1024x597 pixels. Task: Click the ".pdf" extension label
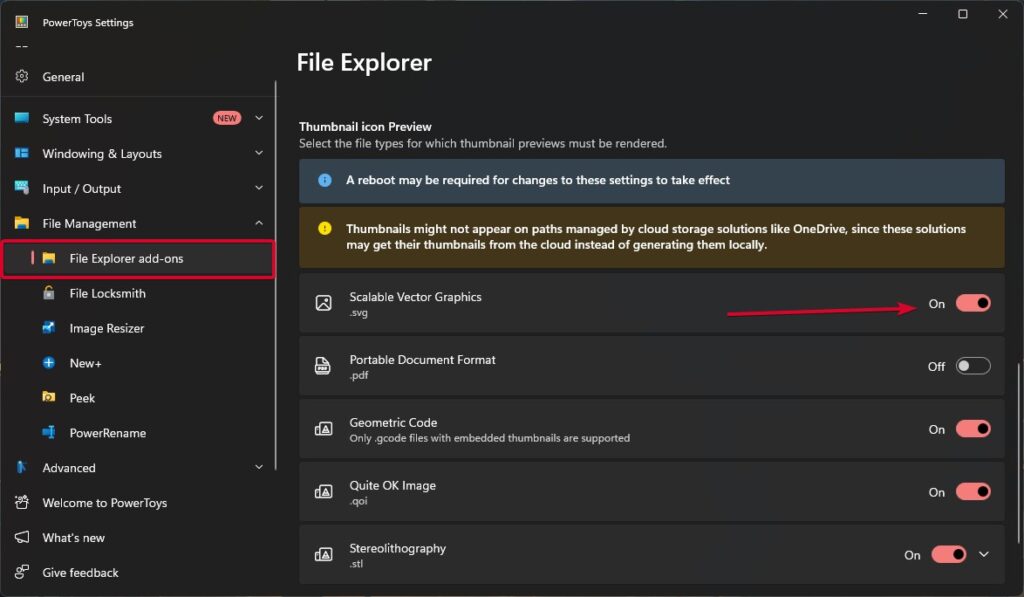[x=359, y=376]
